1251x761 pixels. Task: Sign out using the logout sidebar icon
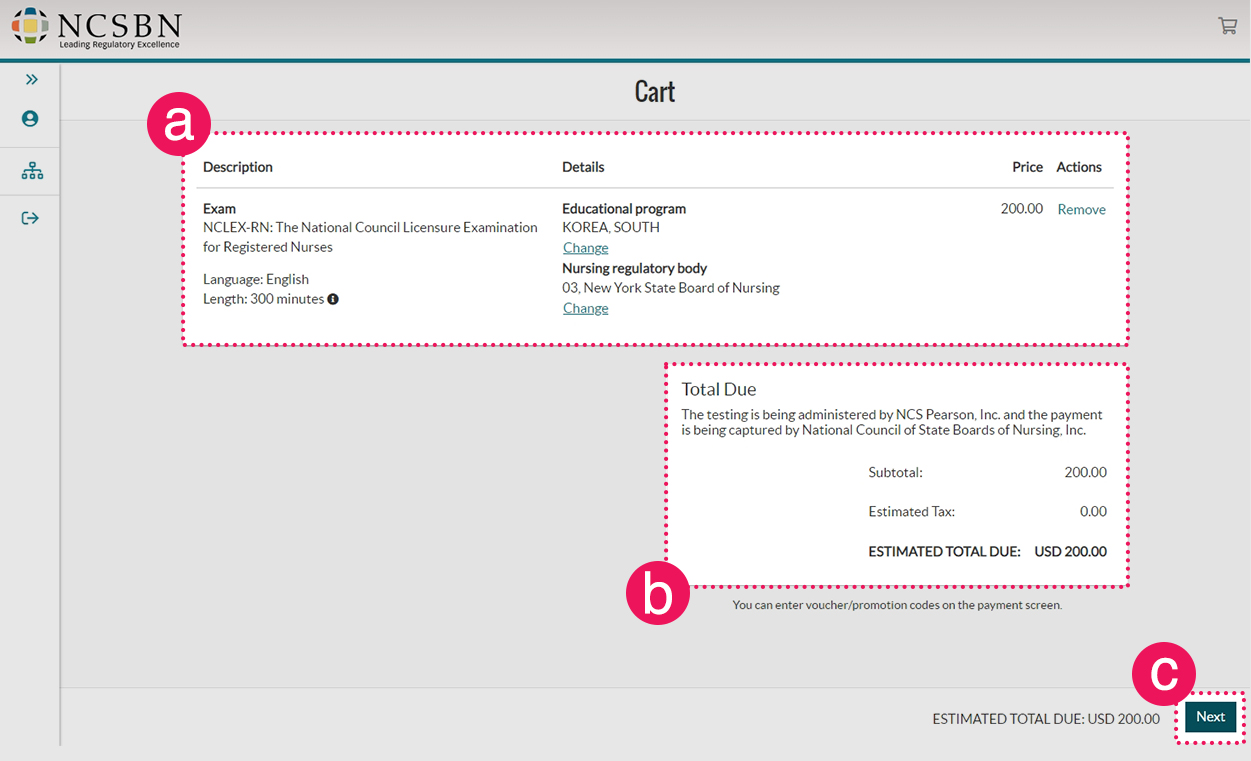[30, 218]
